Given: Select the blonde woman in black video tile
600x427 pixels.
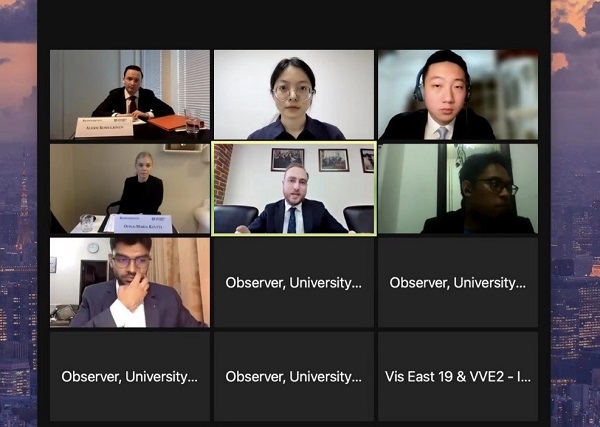Looking at the screenshot, I should tap(130, 189).
